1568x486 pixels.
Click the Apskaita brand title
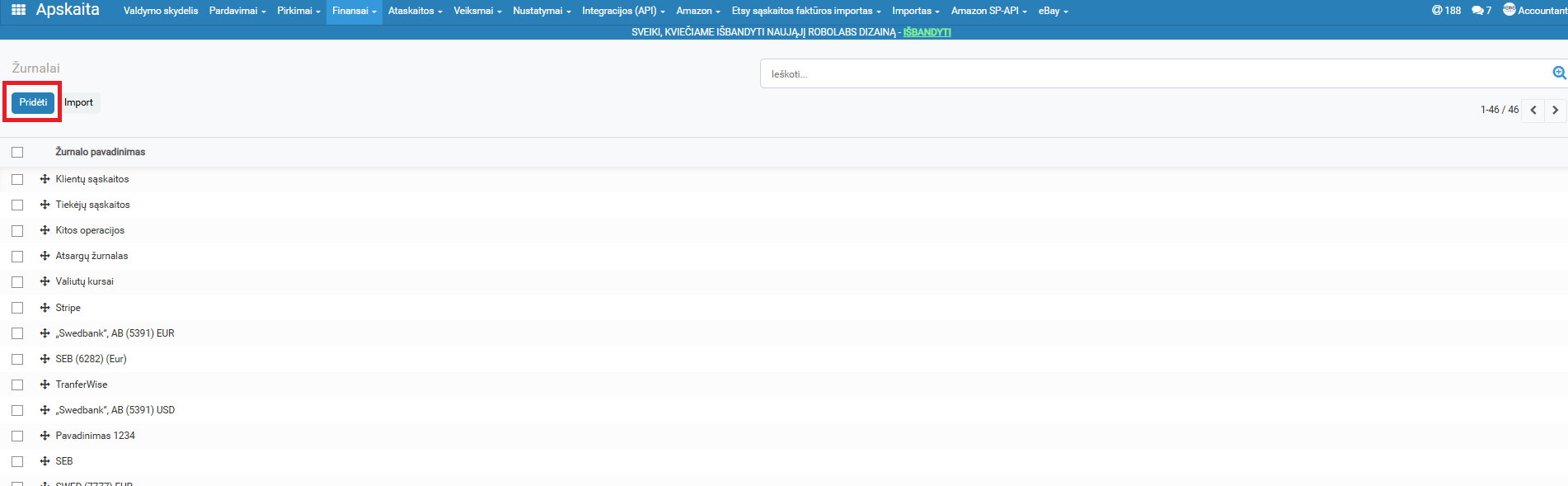click(x=68, y=10)
